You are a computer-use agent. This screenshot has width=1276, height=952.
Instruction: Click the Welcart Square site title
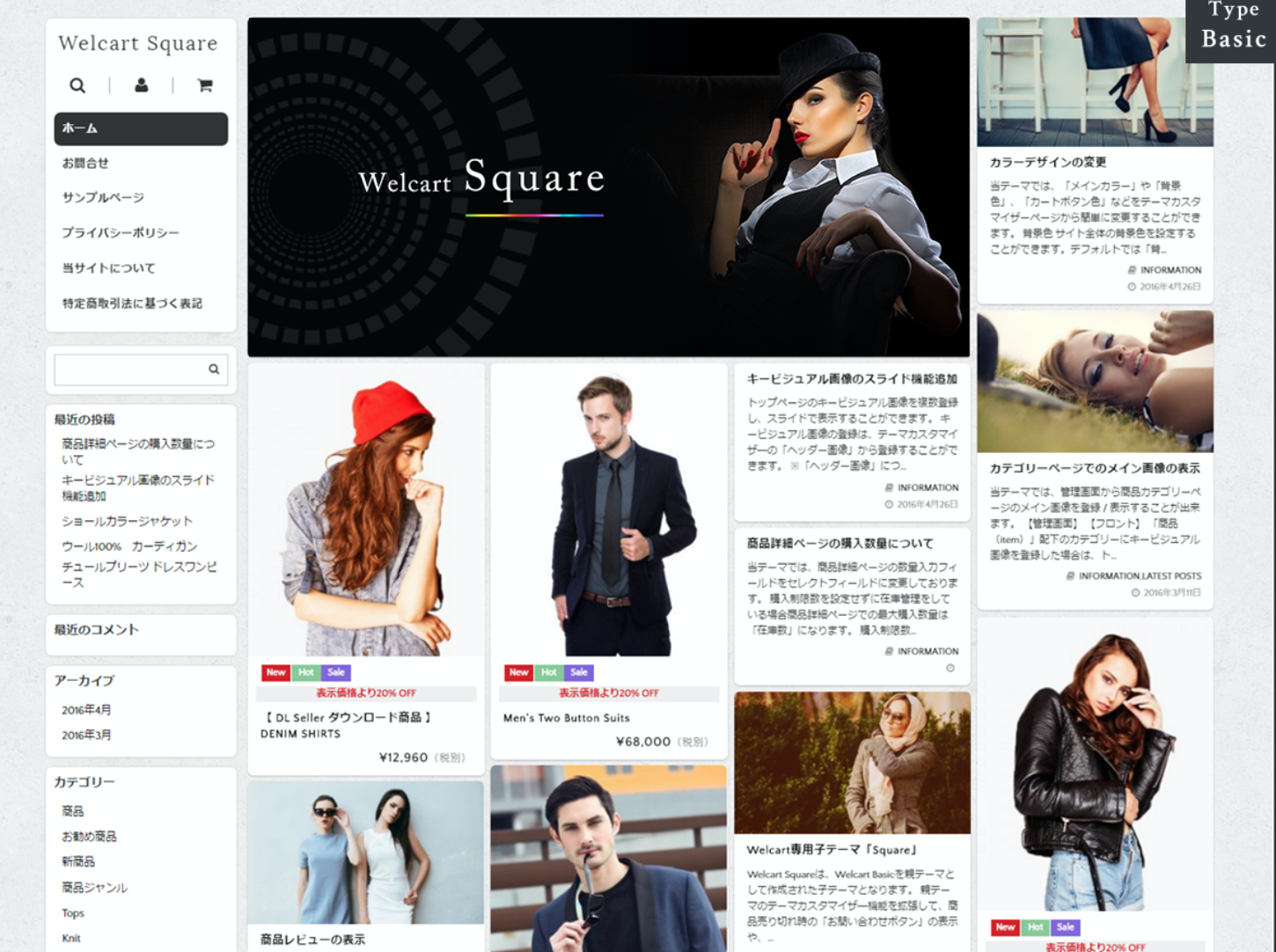[x=138, y=43]
